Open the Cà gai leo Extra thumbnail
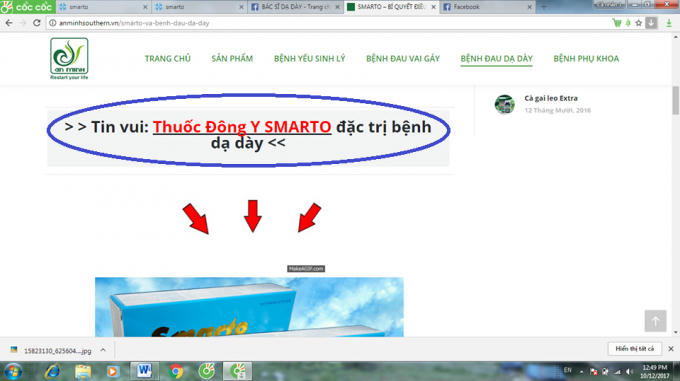 pos(504,104)
